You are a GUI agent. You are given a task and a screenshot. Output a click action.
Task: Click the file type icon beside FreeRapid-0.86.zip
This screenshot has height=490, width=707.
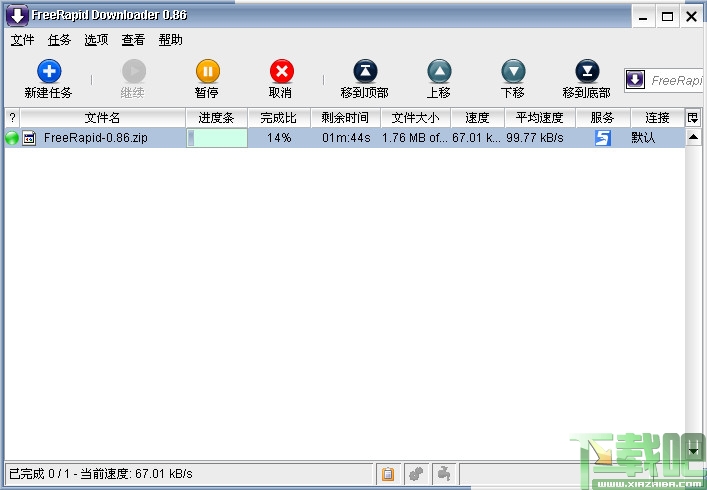(x=29, y=138)
